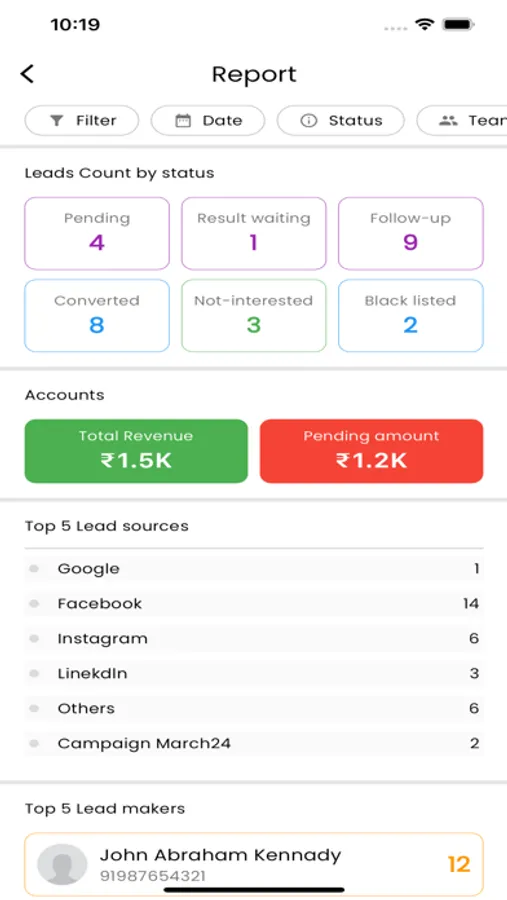Tap the Facebook count 14
This screenshot has height=900, width=507.
[x=471, y=604]
